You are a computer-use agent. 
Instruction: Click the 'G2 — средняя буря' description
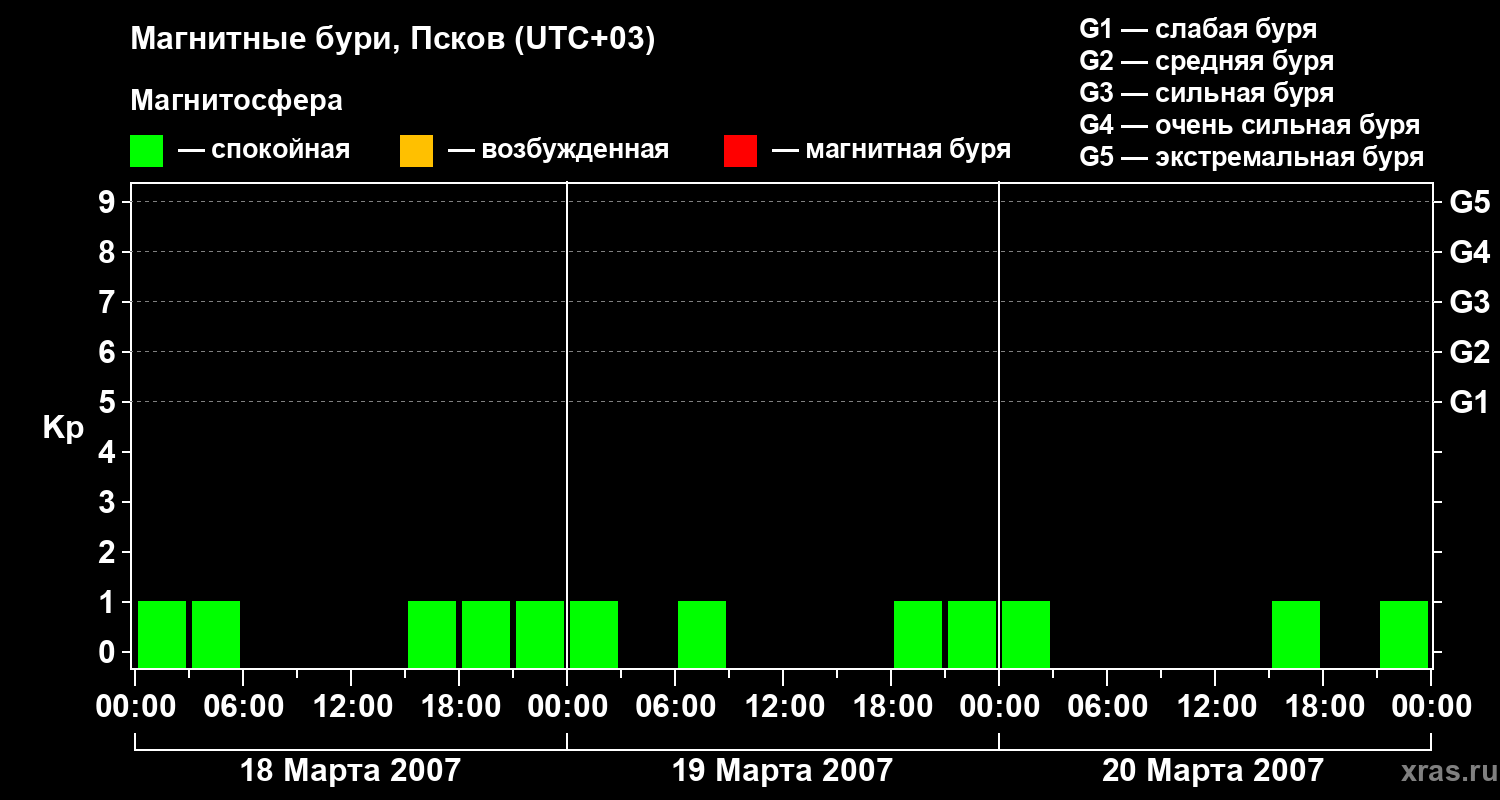(1207, 61)
